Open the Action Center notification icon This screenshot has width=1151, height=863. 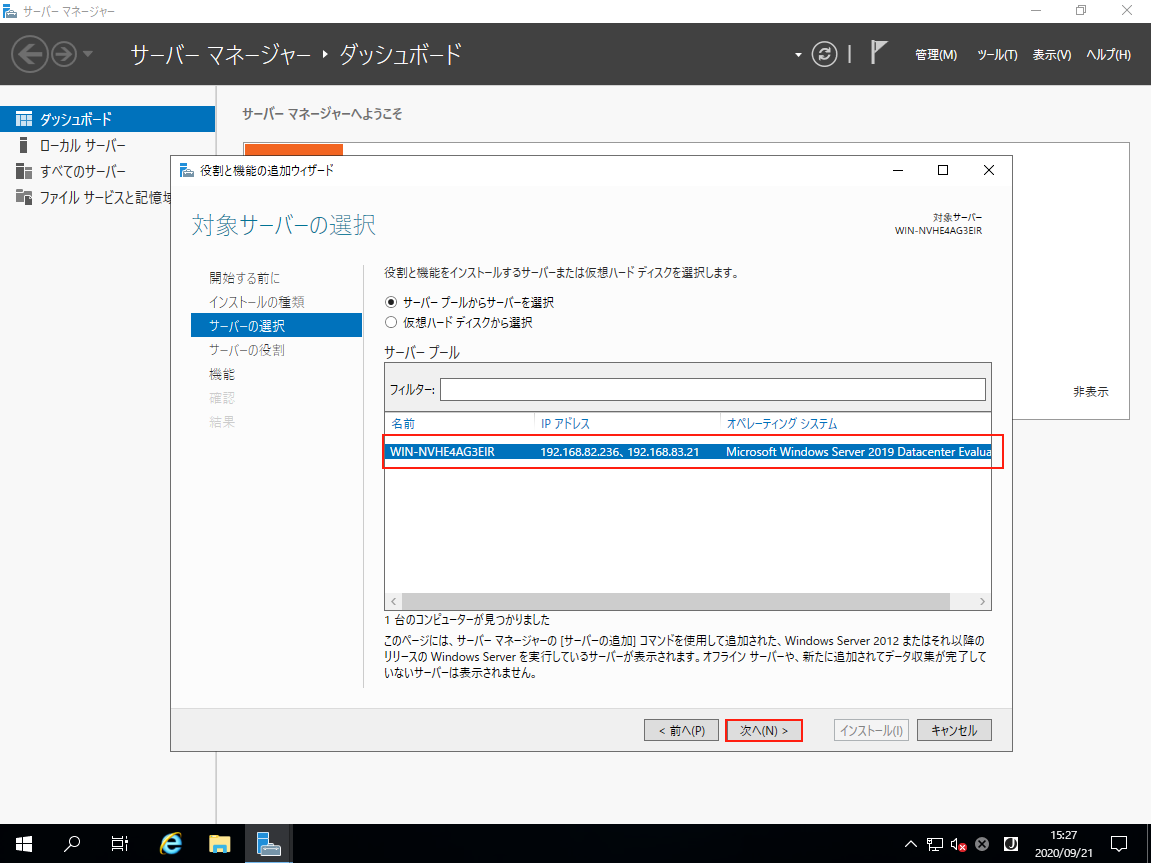tap(1119, 844)
